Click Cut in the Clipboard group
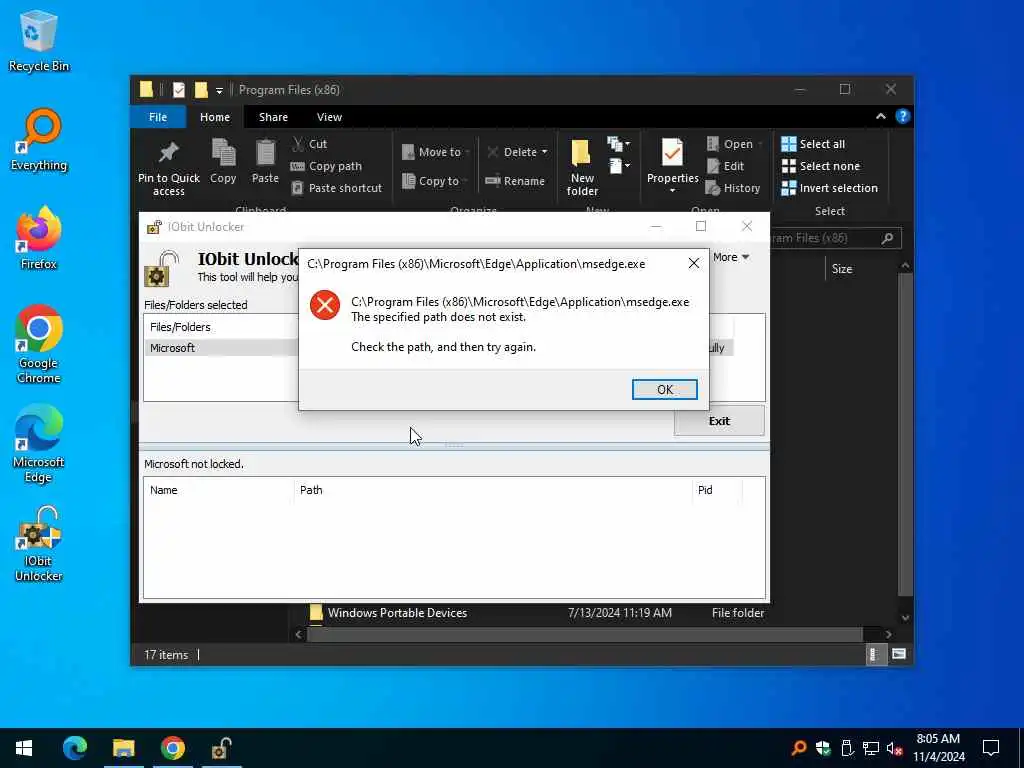 tap(310, 144)
